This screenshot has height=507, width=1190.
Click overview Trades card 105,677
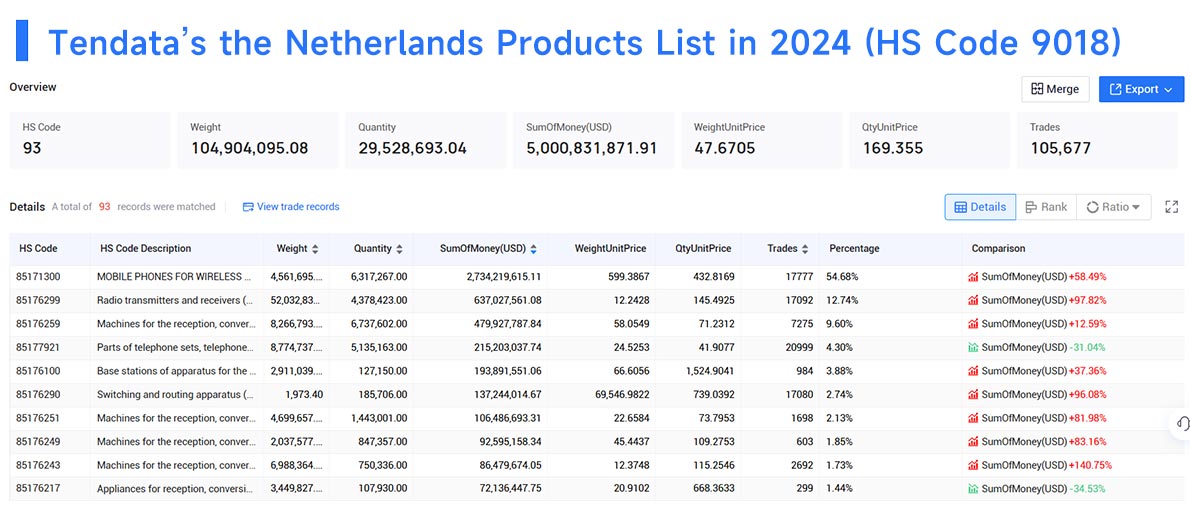coord(1097,140)
